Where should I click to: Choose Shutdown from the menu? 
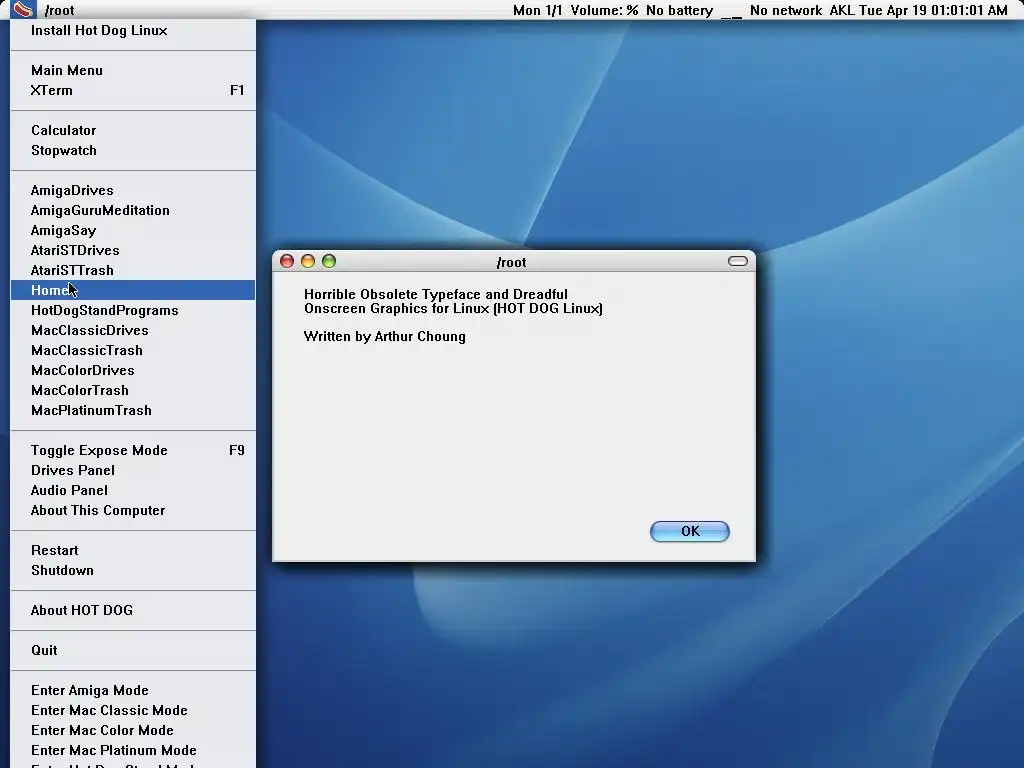coord(133,571)
